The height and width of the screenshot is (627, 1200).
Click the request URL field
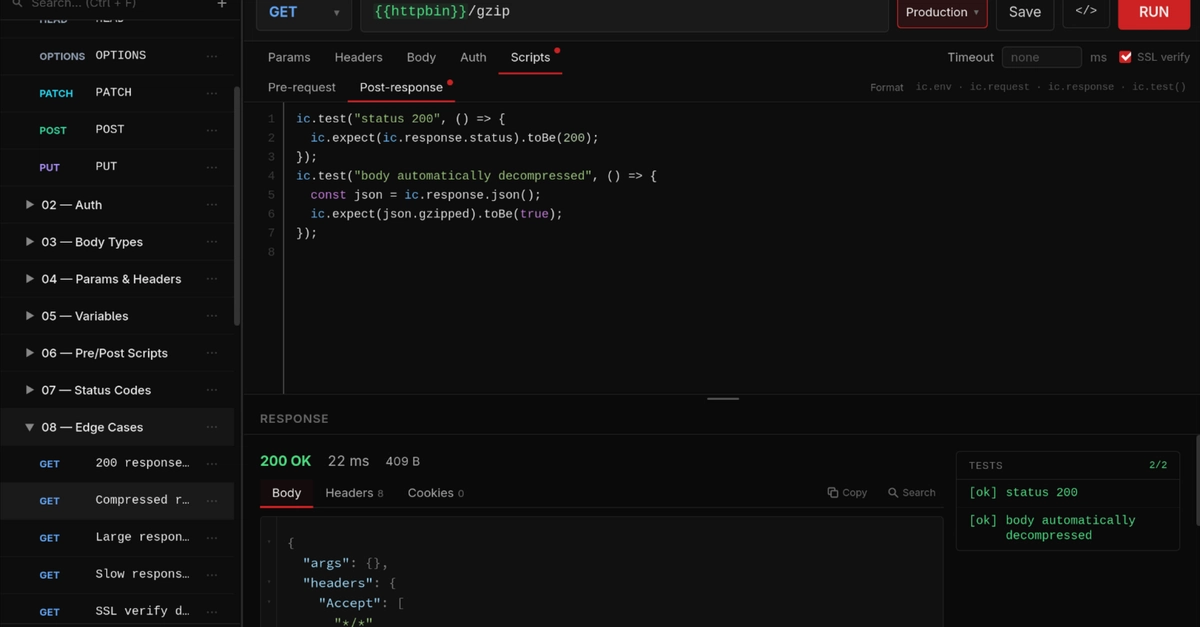[624, 13]
